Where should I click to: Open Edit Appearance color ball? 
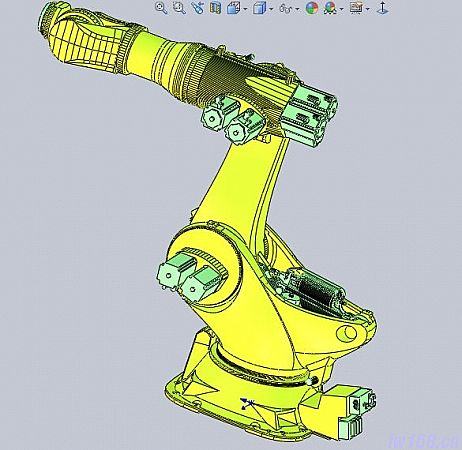(x=312, y=8)
